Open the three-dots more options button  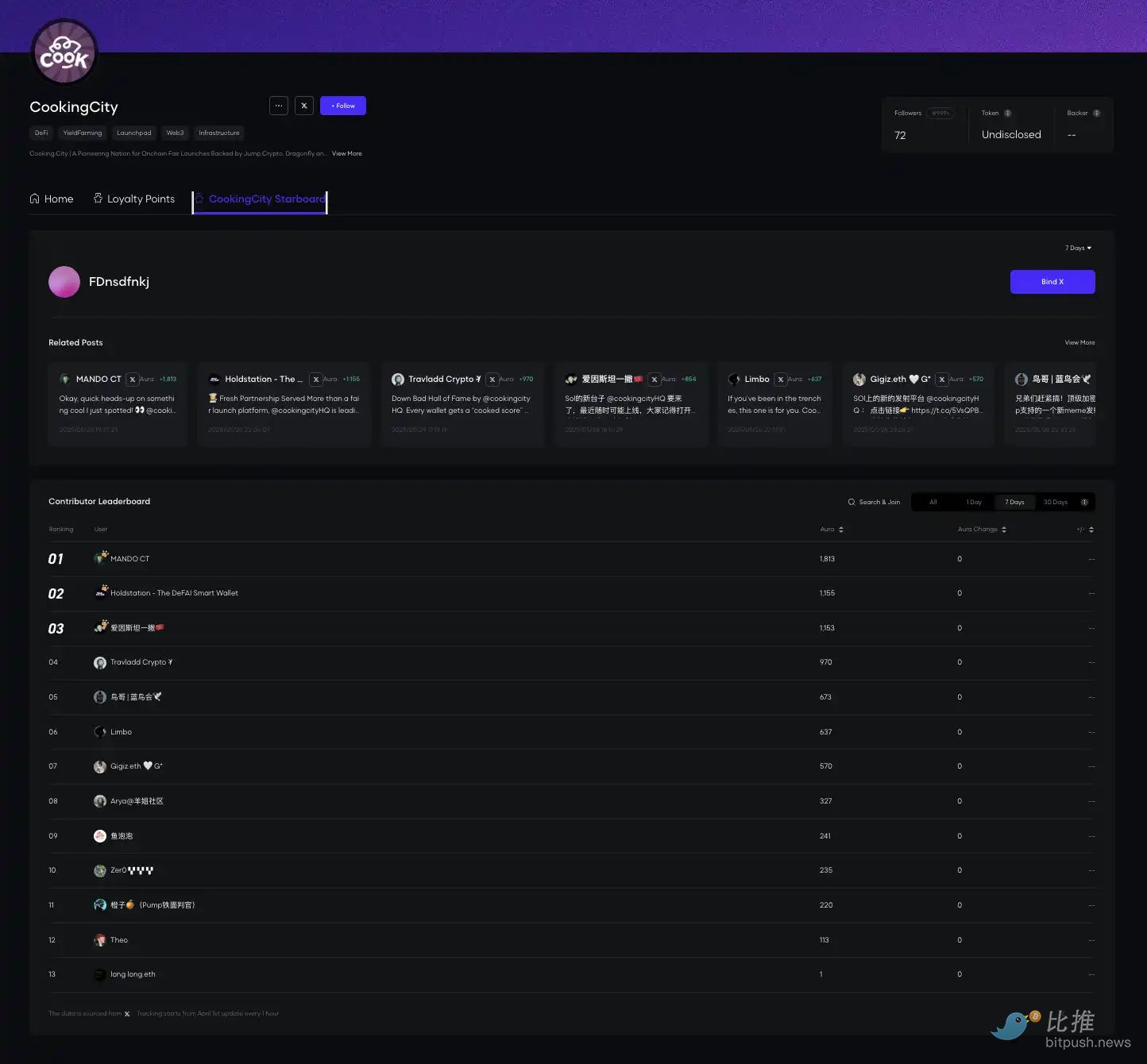(x=279, y=106)
